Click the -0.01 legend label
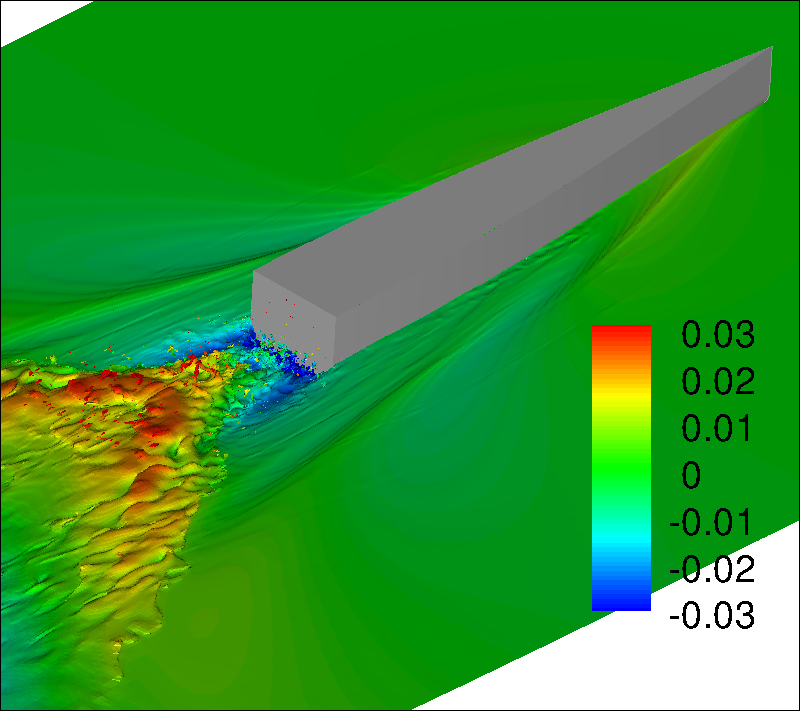This screenshot has width=800, height=711. point(710,522)
